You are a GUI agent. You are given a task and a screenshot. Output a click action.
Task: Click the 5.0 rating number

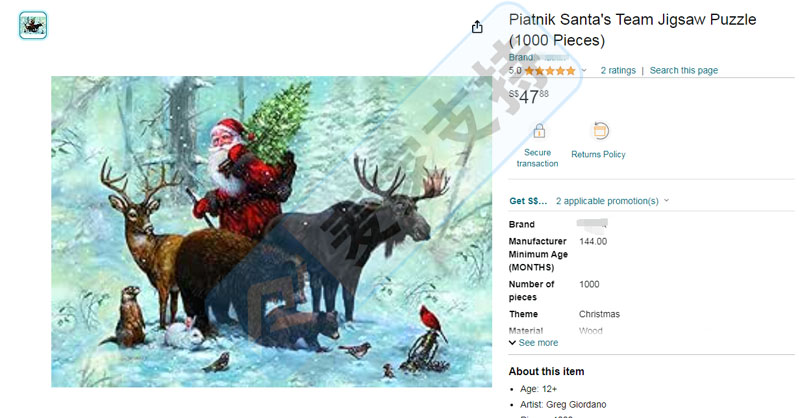(x=515, y=71)
